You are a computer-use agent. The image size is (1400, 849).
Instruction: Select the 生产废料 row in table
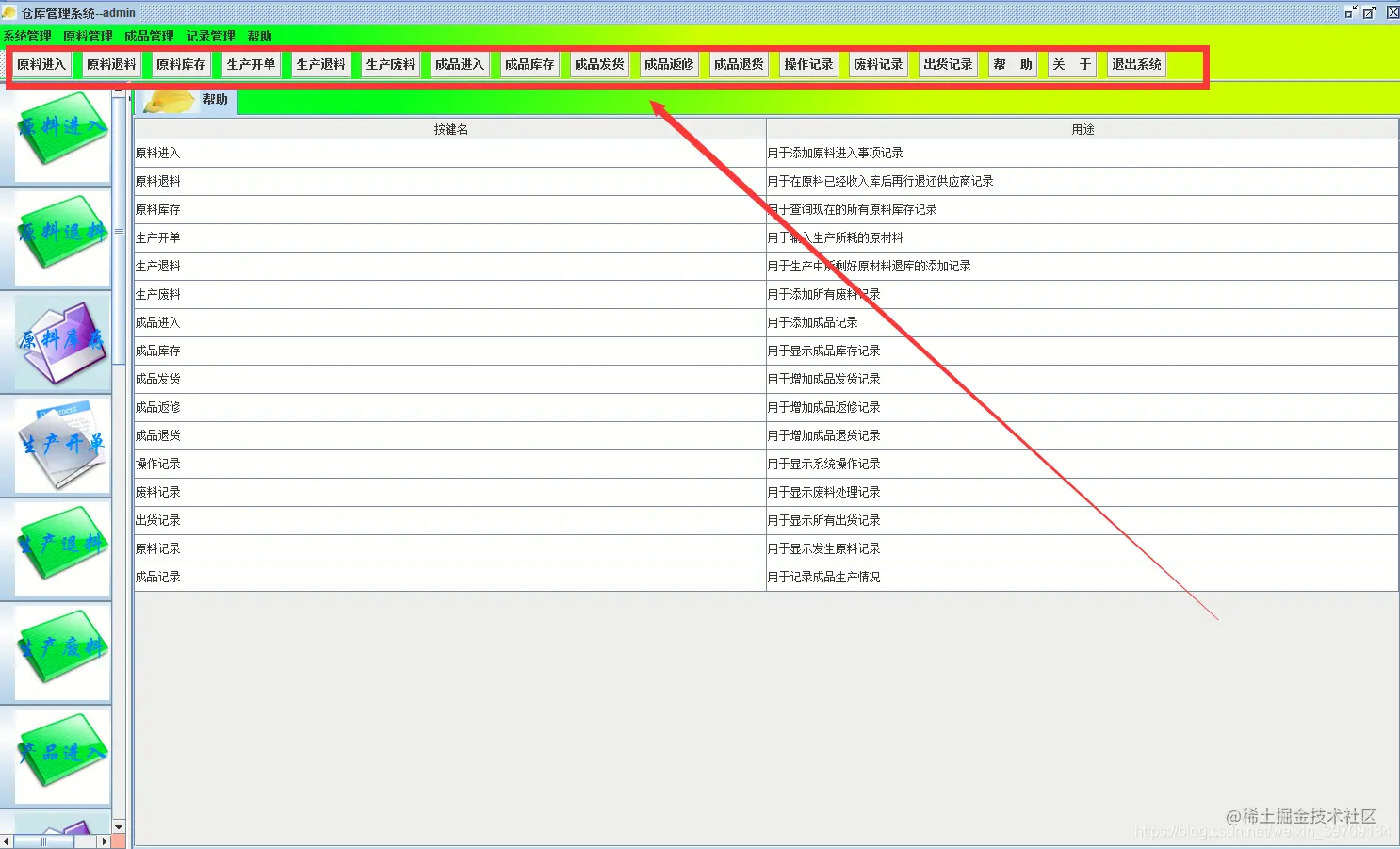click(x=766, y=294)
